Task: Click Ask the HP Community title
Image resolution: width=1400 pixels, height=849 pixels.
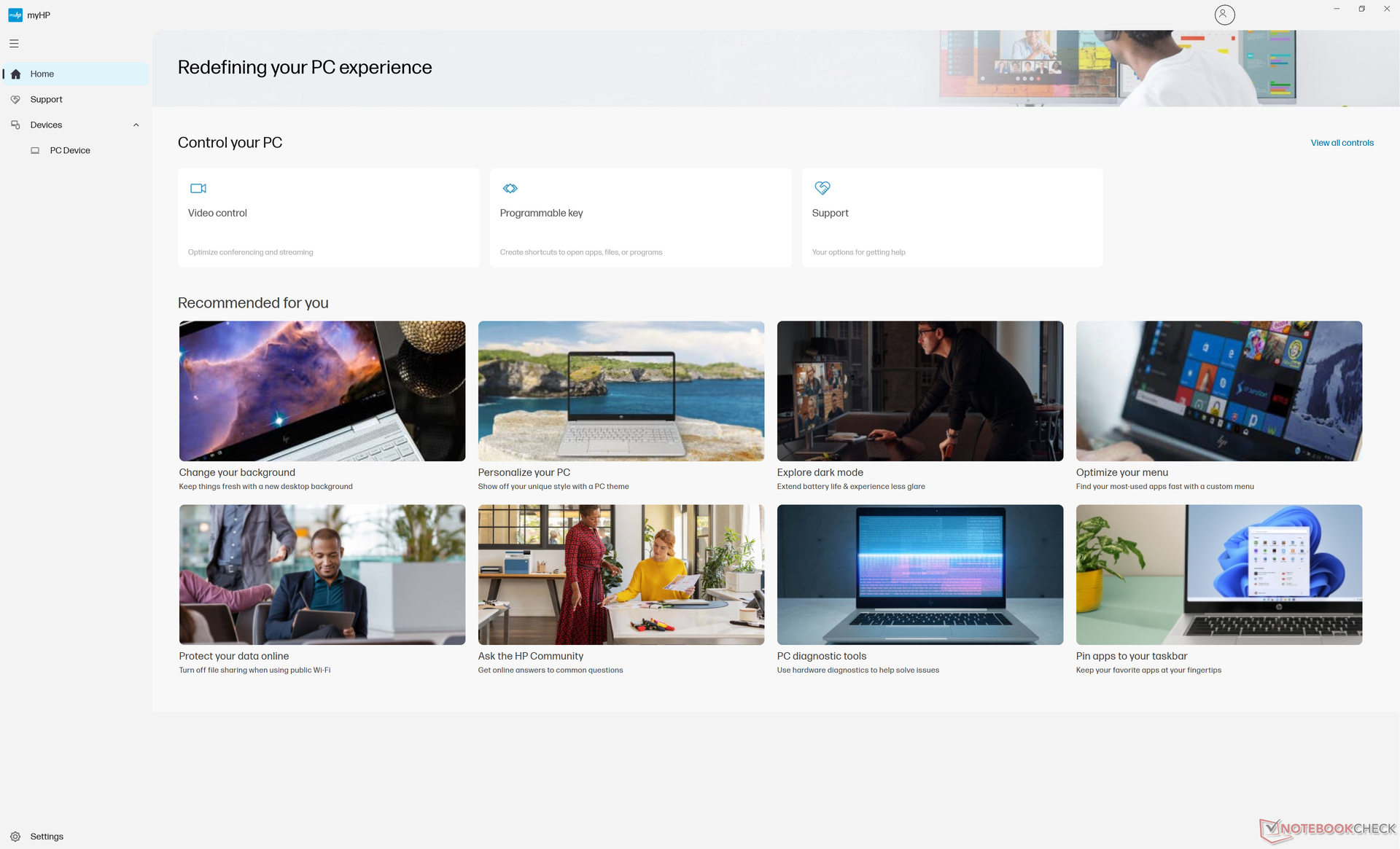Action: pyautogui.click(x=531, y=656)
